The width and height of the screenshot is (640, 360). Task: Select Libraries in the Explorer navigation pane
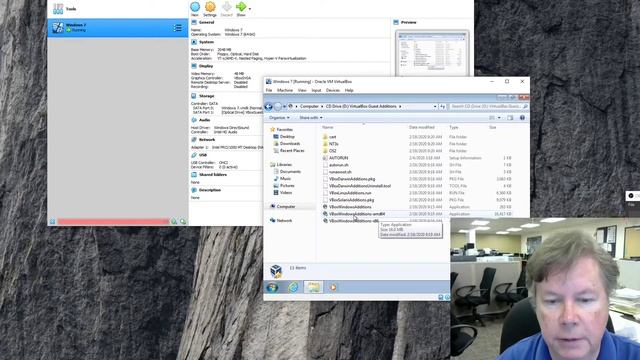click(x=284, y=165)
